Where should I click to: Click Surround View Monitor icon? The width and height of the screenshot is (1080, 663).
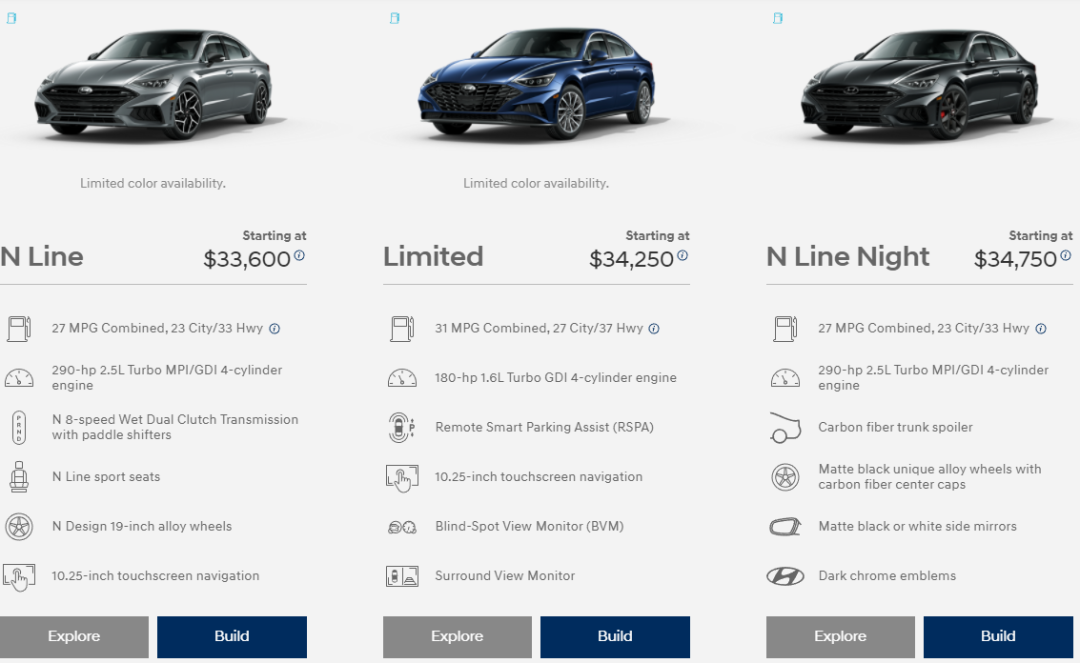(x=402, y=576)
